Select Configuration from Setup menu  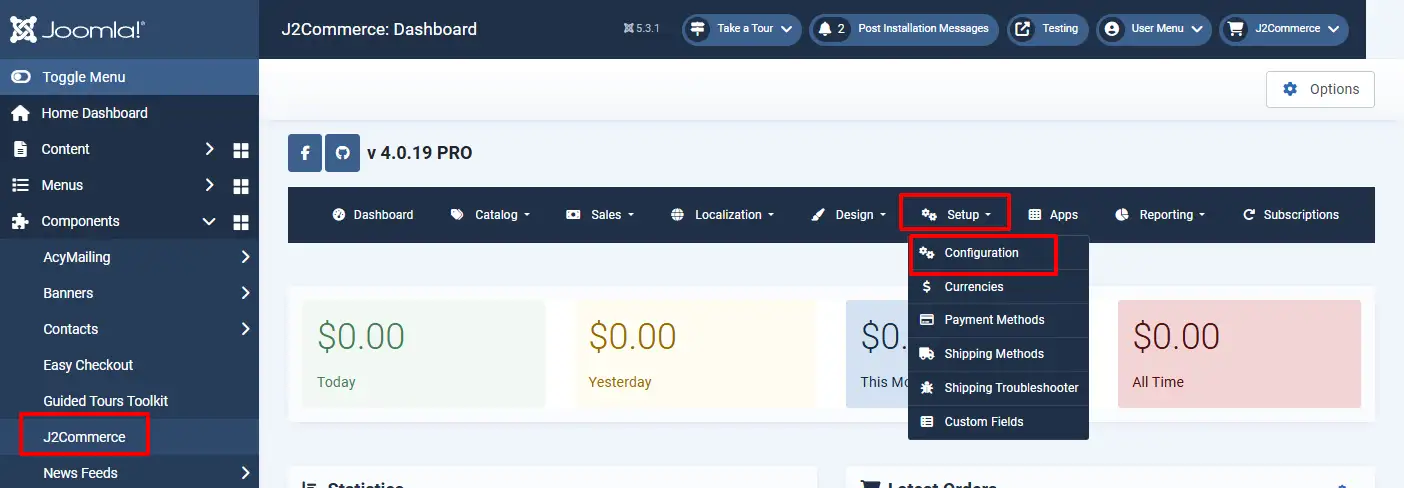click(x=998, y=253)
